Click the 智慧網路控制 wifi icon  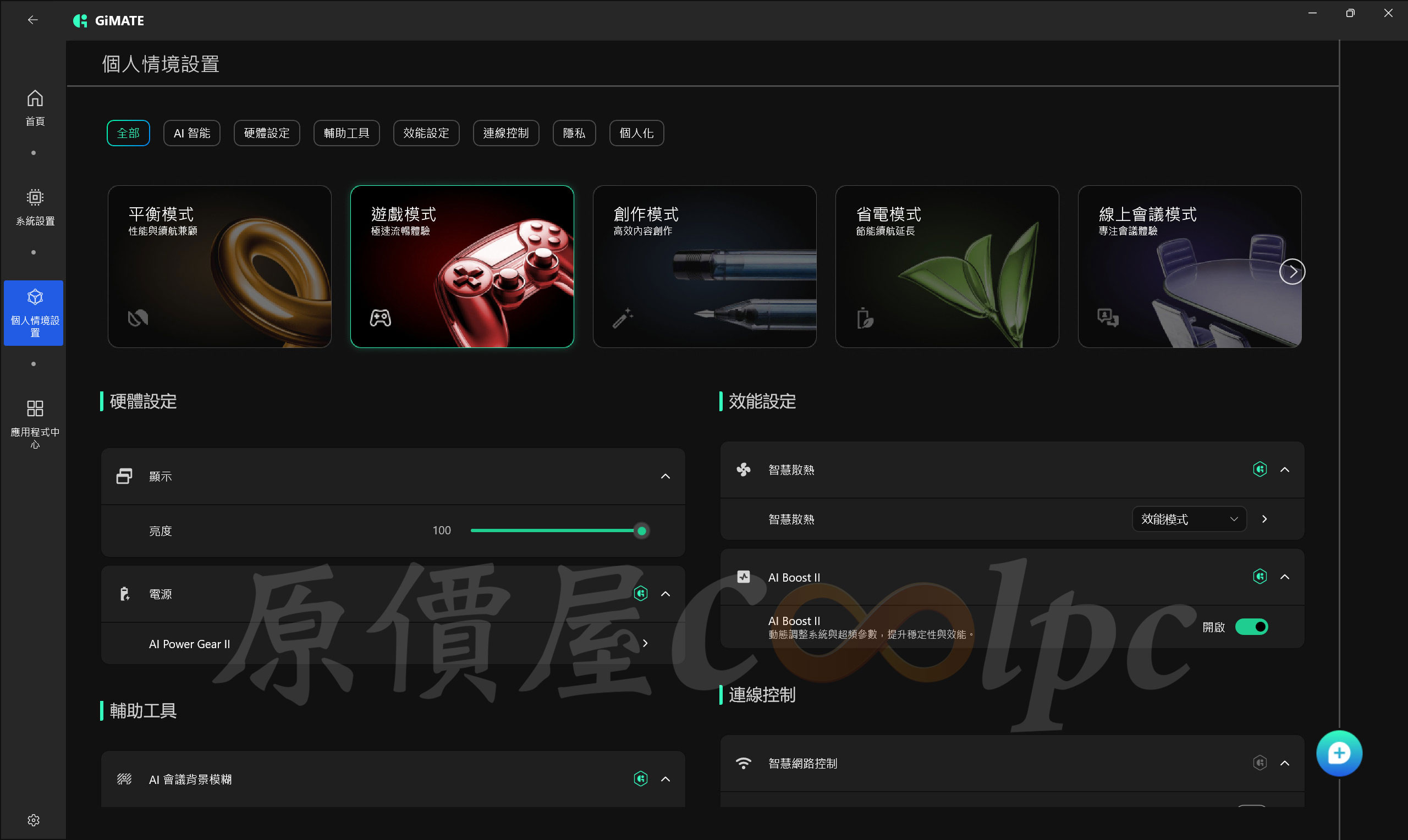[744, 763]
